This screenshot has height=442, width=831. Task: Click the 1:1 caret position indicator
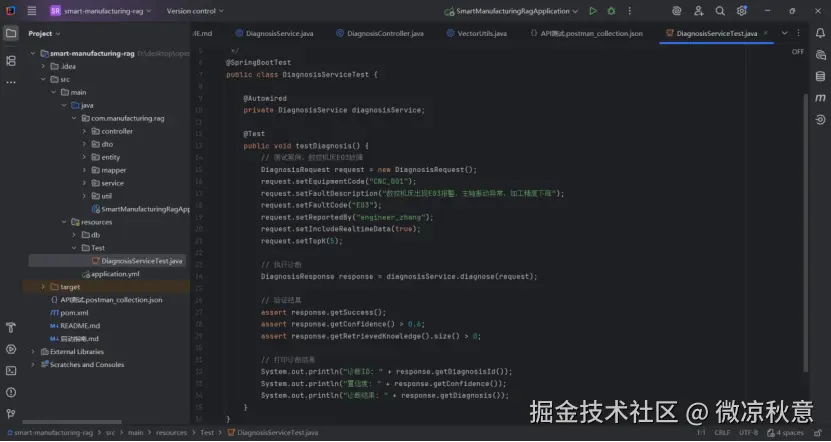tap(701, 433)
